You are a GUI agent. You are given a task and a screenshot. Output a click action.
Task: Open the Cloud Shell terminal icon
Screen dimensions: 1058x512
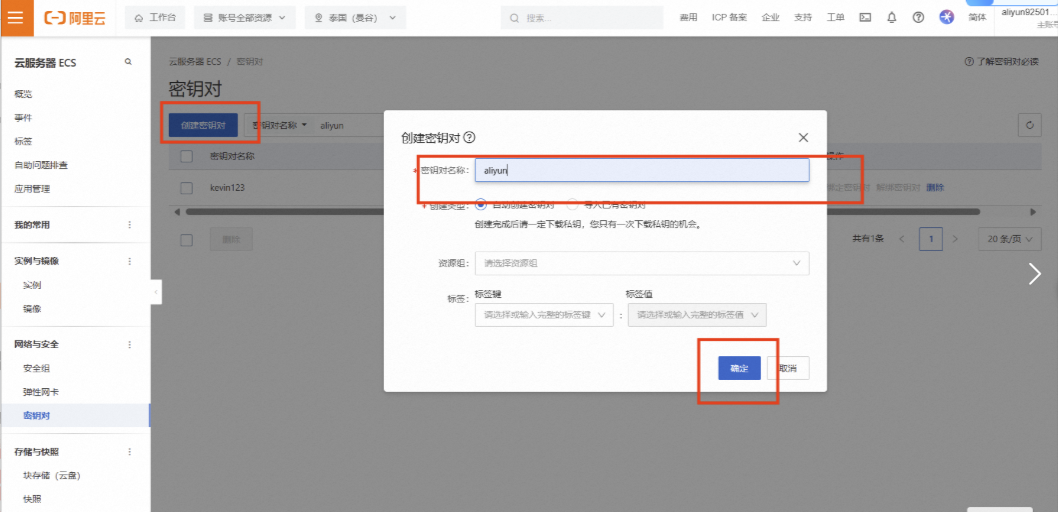(x=865, y=18)
